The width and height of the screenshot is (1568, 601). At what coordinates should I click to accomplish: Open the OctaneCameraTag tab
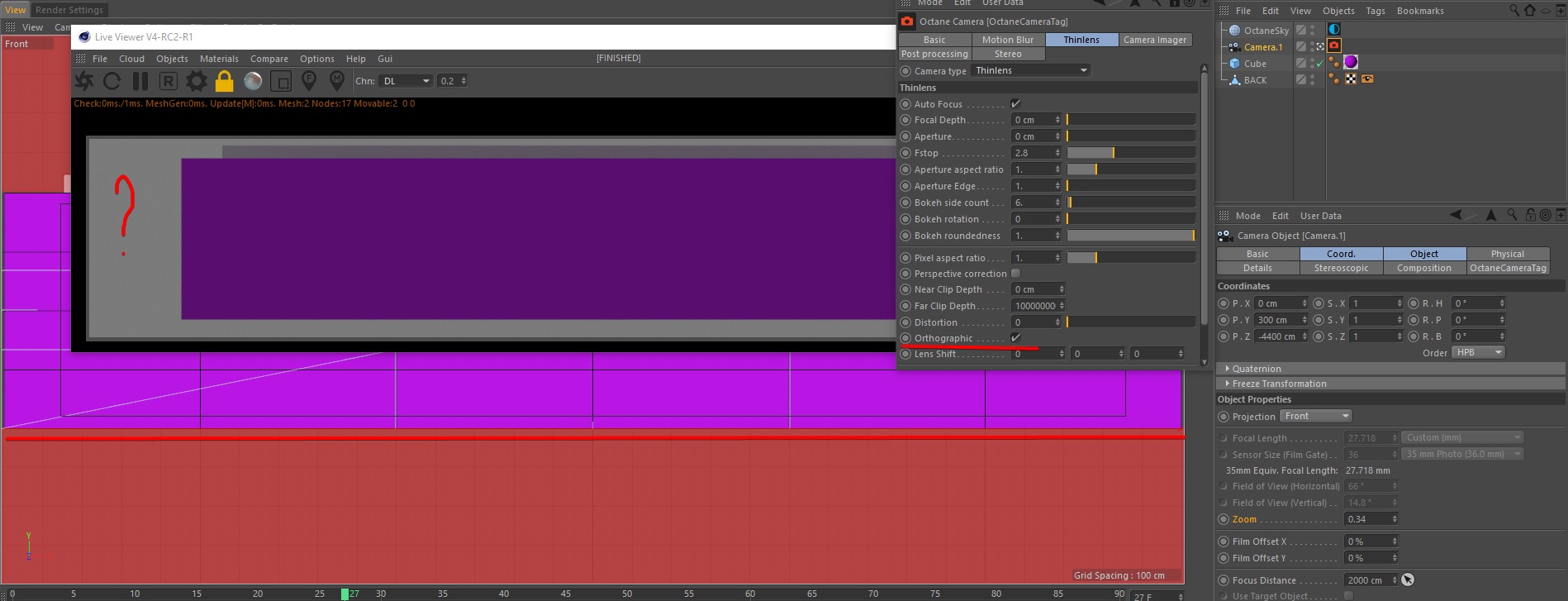[1508, 268]
